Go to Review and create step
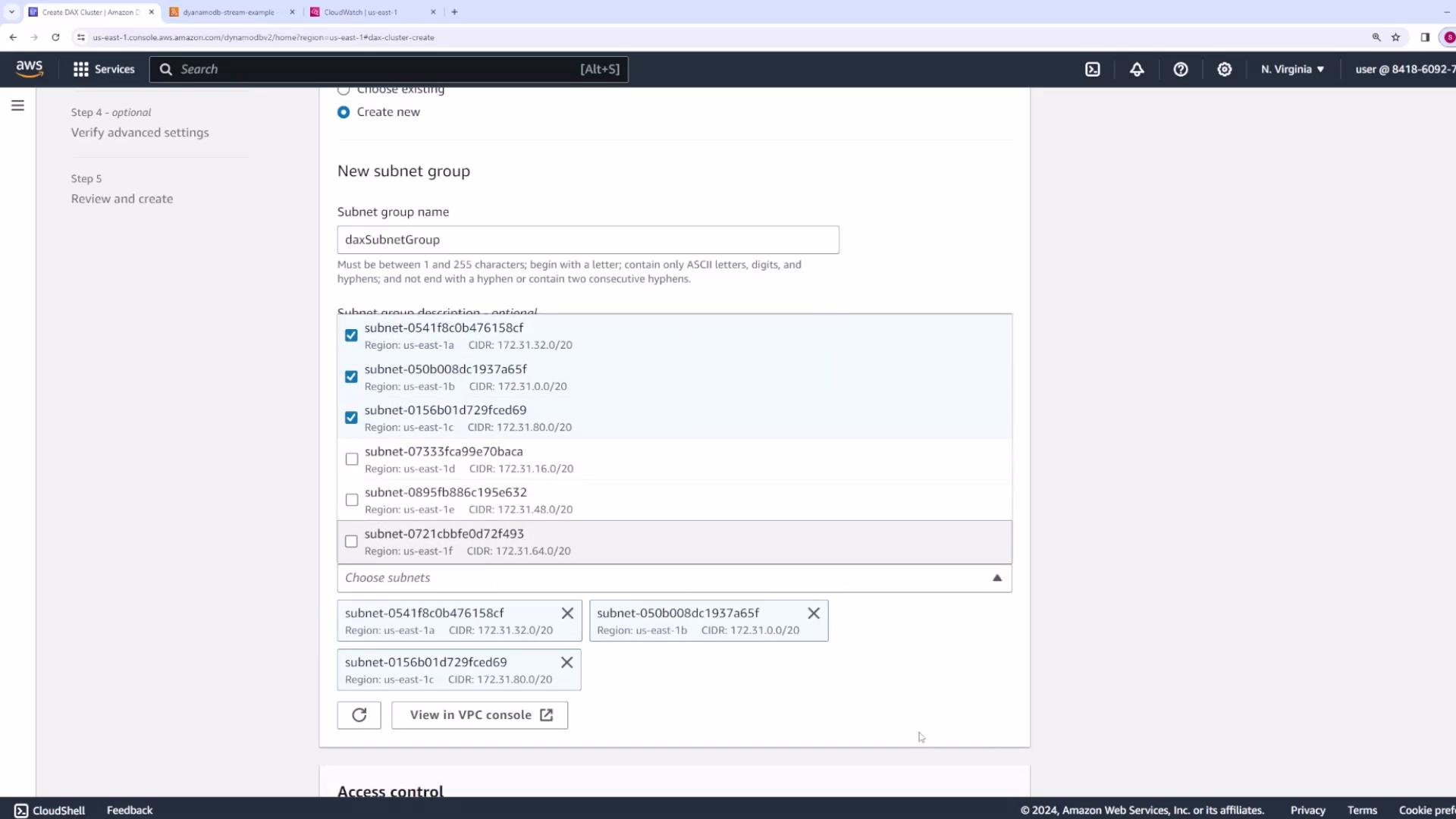The height and width of the screenshot is (819, 1456). [x=122, y=199]
